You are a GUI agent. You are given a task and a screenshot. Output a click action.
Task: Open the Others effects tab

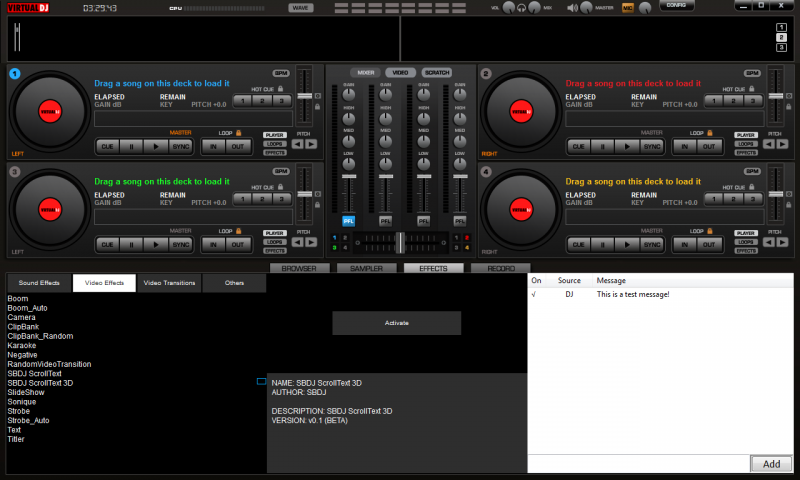pos(234,283)
